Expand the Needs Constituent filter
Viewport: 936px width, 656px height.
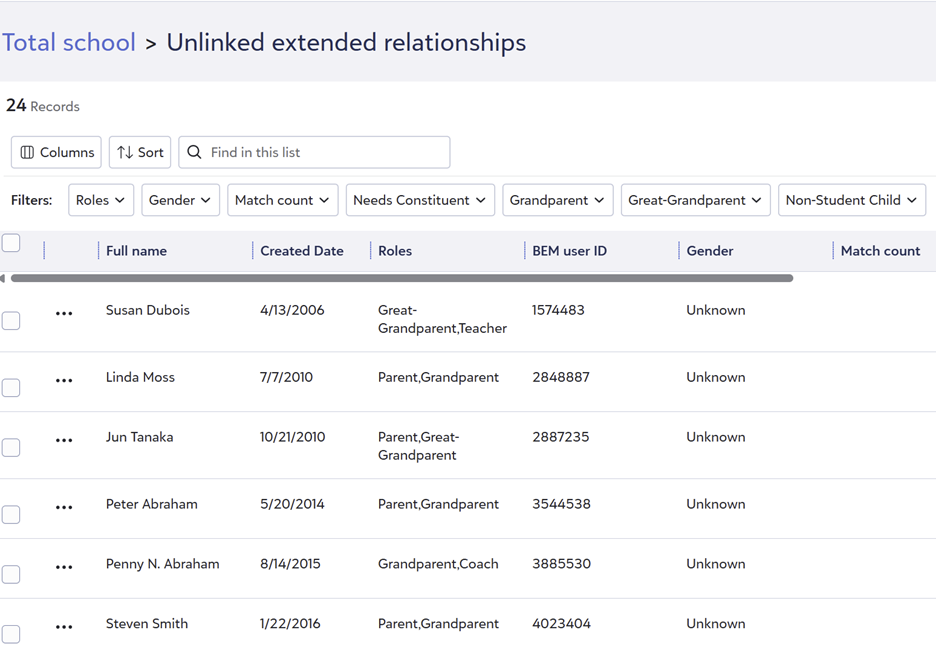click(420, 200)
